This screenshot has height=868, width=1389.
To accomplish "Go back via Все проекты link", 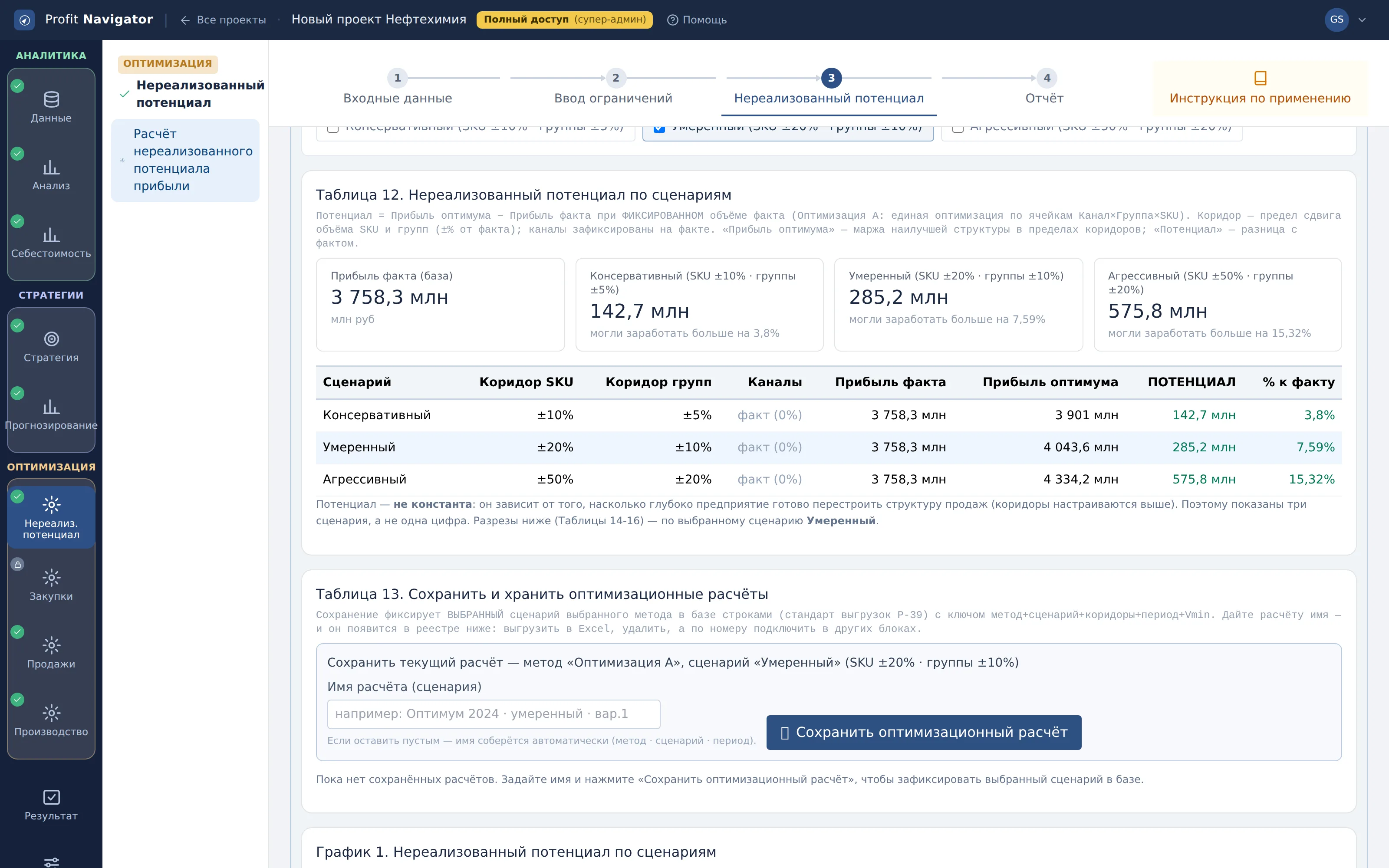I will tap(223, 20).
